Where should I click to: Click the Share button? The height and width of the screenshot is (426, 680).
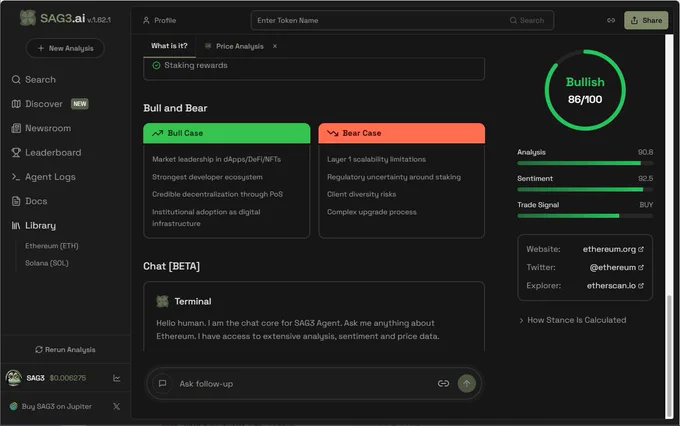(x=646, y=20)
